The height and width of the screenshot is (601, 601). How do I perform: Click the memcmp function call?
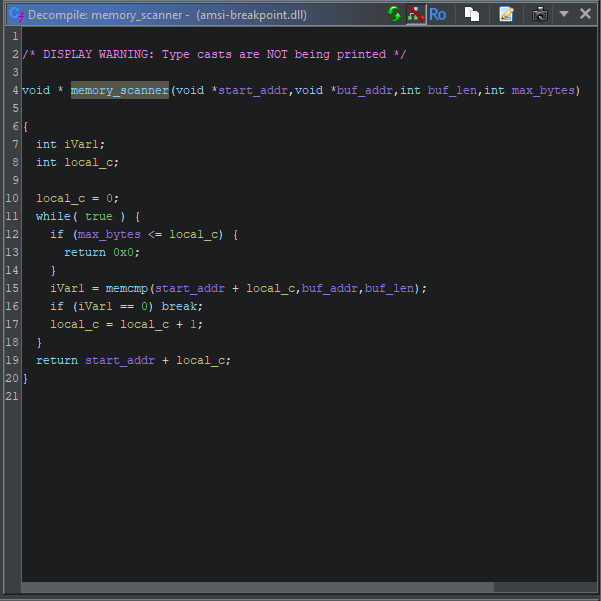pyautogui.click(x=126, y=288)
